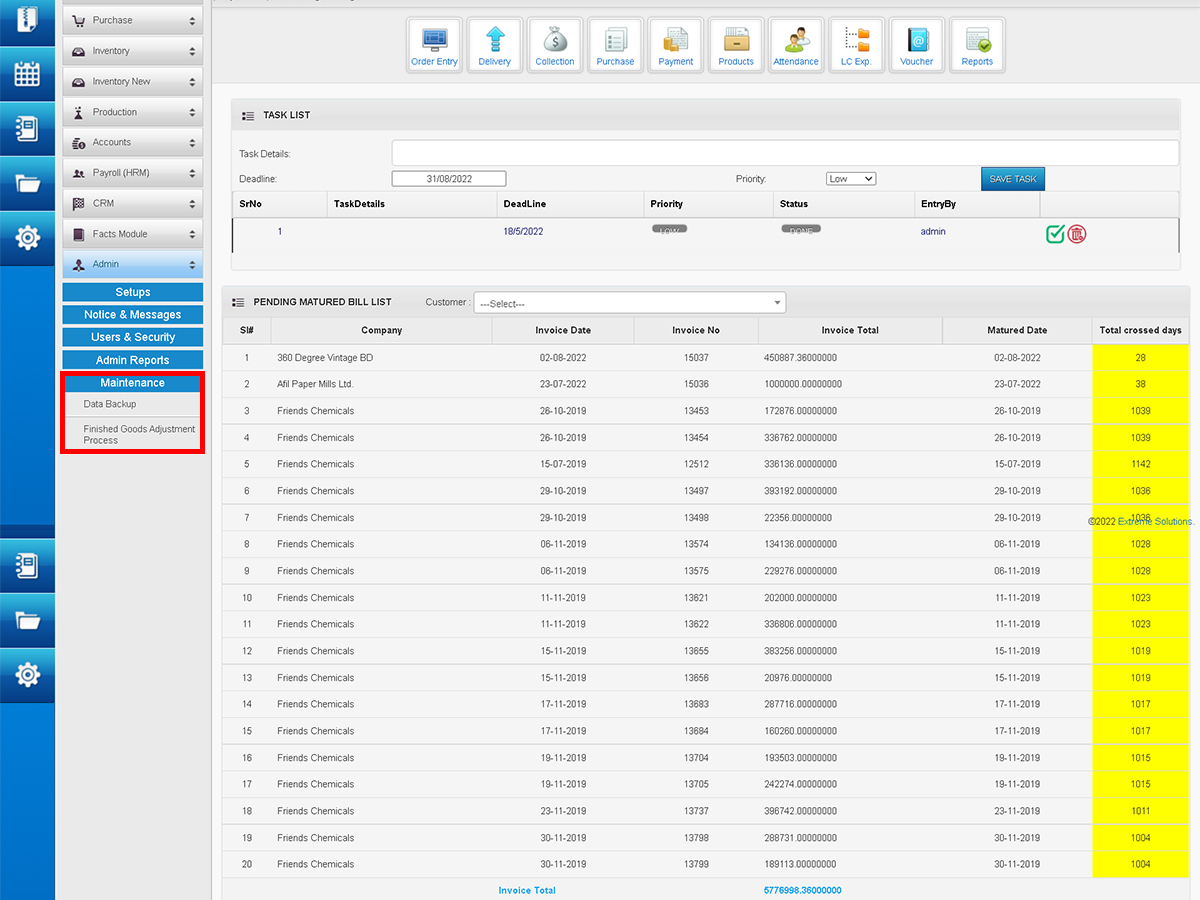Open Finished Goods Adjustment Process link
This screenshot has height=900, width=1200.
coord(139,434)
